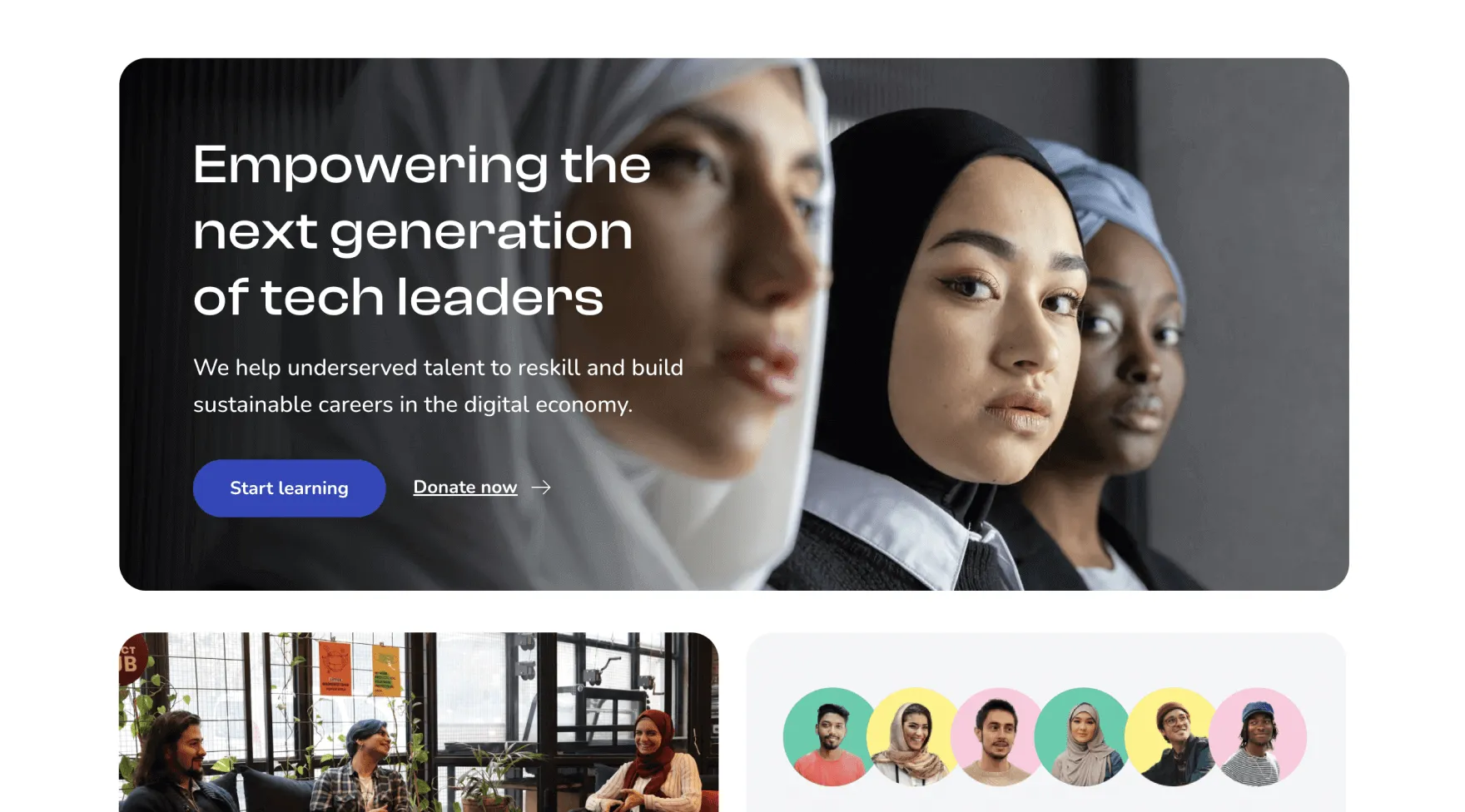Select the pink-background bearded man avatar
The height and width of the screenshot is (812, 1465).
click(x=999, y=737)
